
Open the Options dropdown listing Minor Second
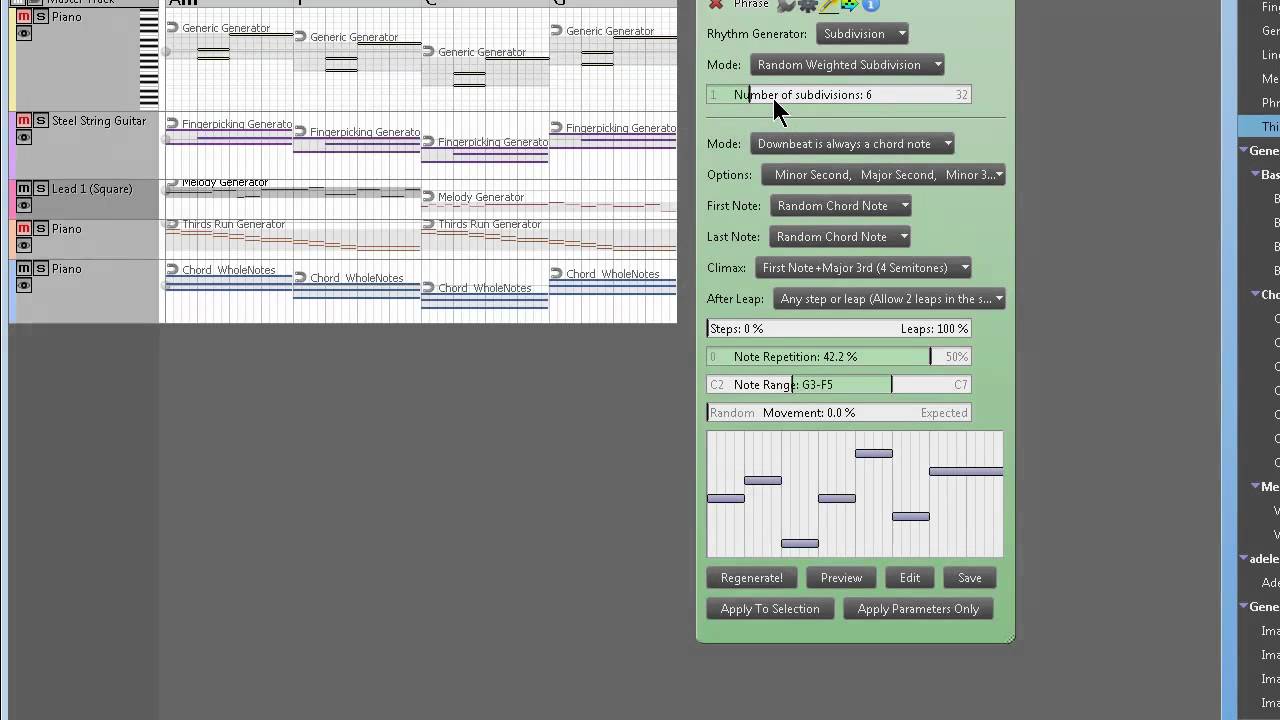[x=884, y=175]
